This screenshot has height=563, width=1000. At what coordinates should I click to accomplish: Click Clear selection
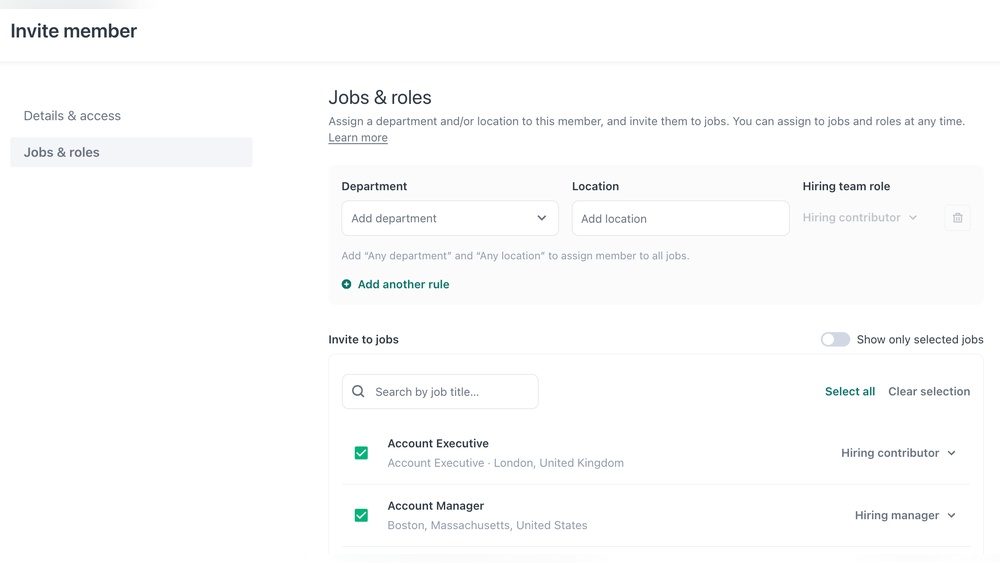929,392
